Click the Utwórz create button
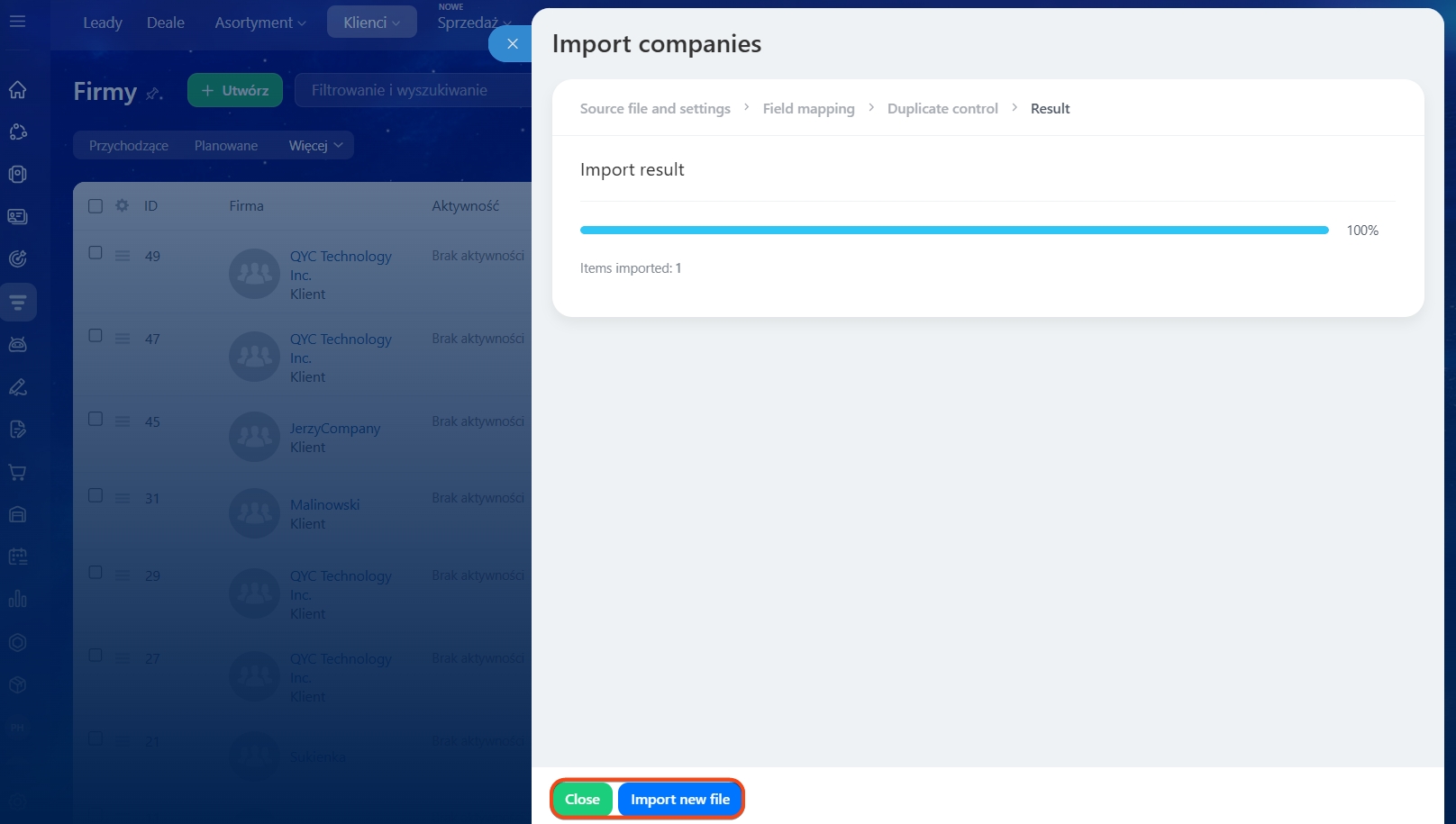 pos(235,90)
